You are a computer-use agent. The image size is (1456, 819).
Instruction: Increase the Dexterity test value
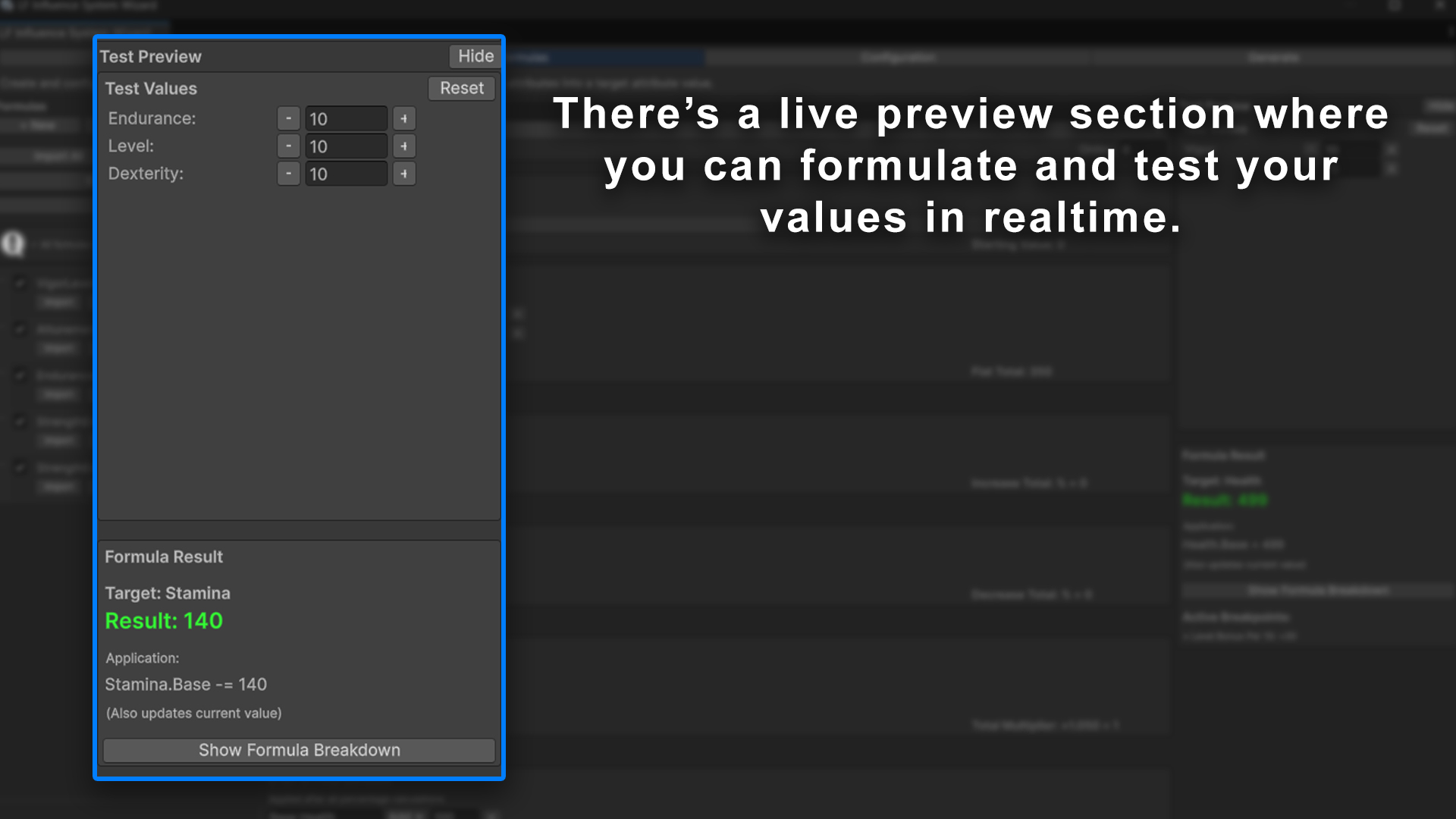(403, 174)
